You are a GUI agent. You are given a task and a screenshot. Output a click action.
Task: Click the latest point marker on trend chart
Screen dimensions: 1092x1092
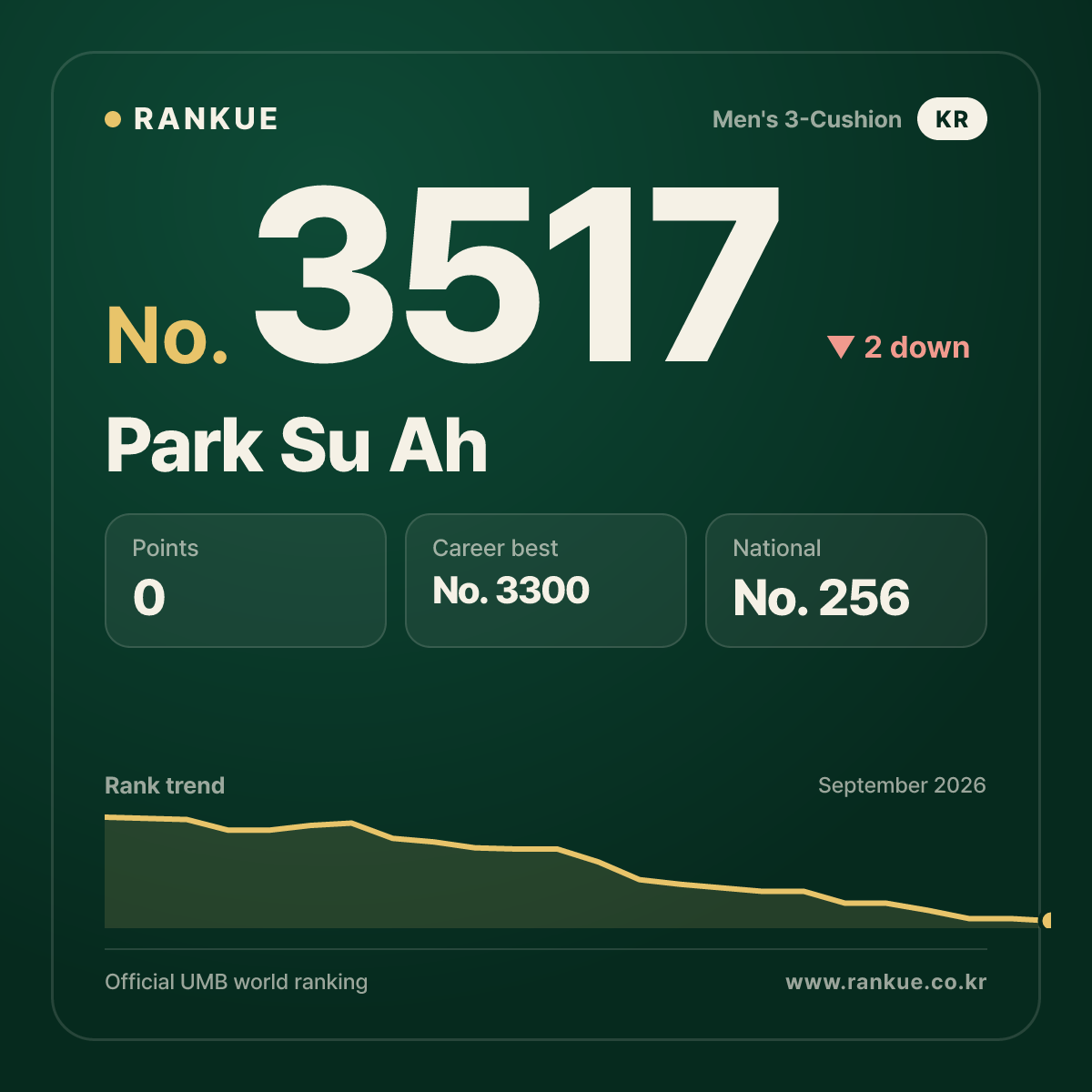coord(1047,921)
